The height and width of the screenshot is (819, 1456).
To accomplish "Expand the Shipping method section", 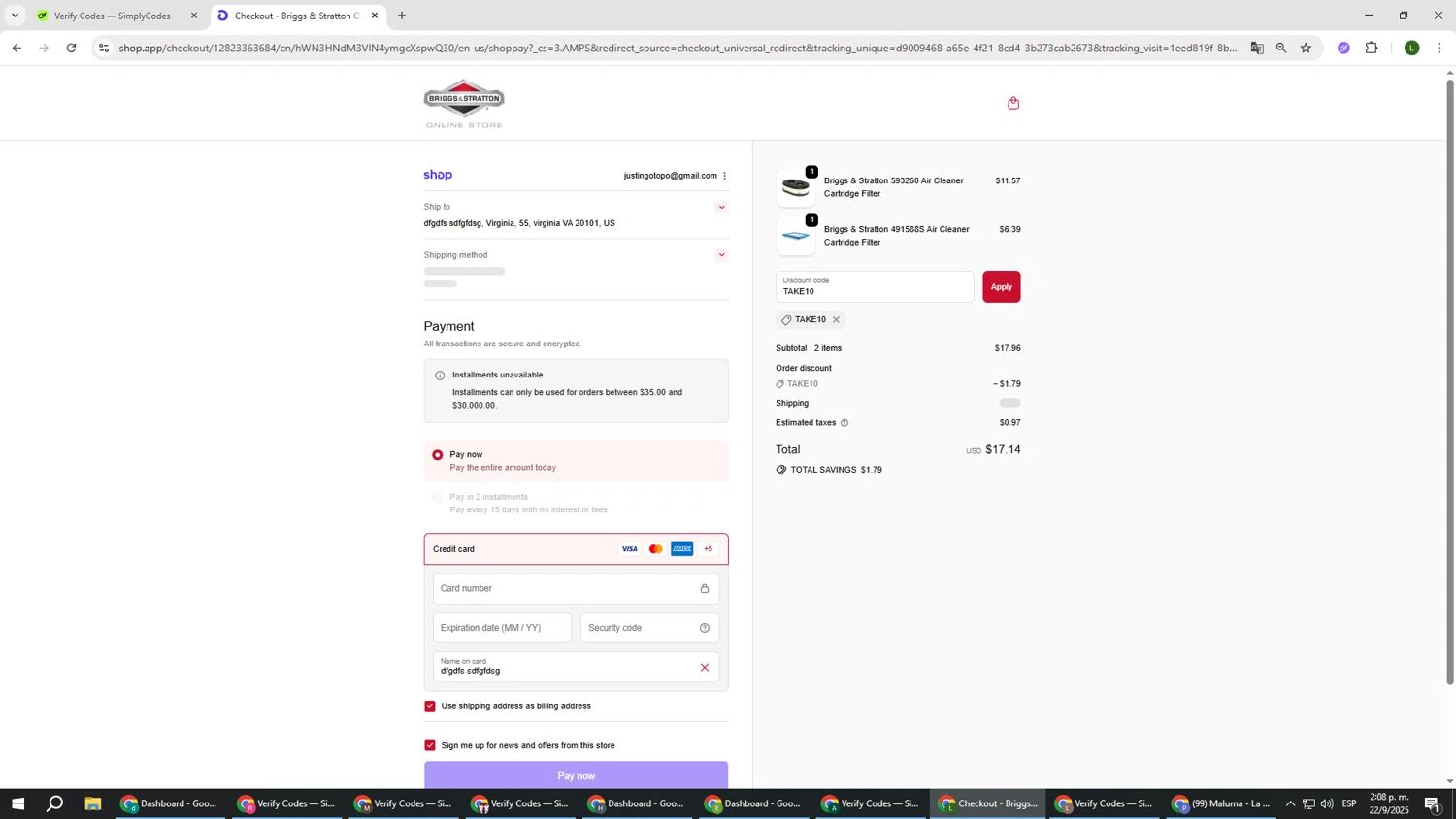I will pyautogui.click(x=721, y=255).
